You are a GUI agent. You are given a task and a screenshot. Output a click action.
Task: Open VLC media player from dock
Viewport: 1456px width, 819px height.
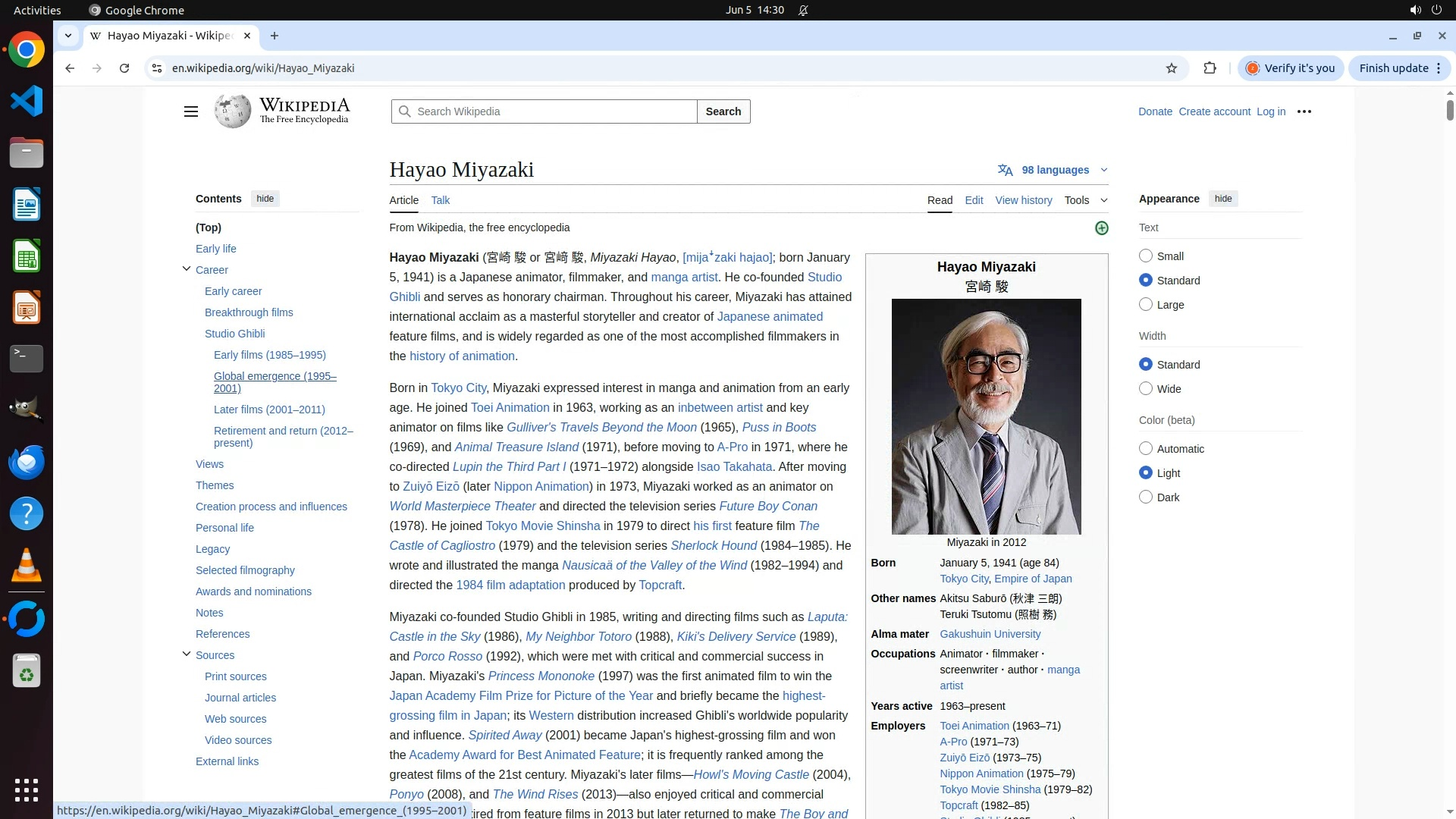pos(27,566)
